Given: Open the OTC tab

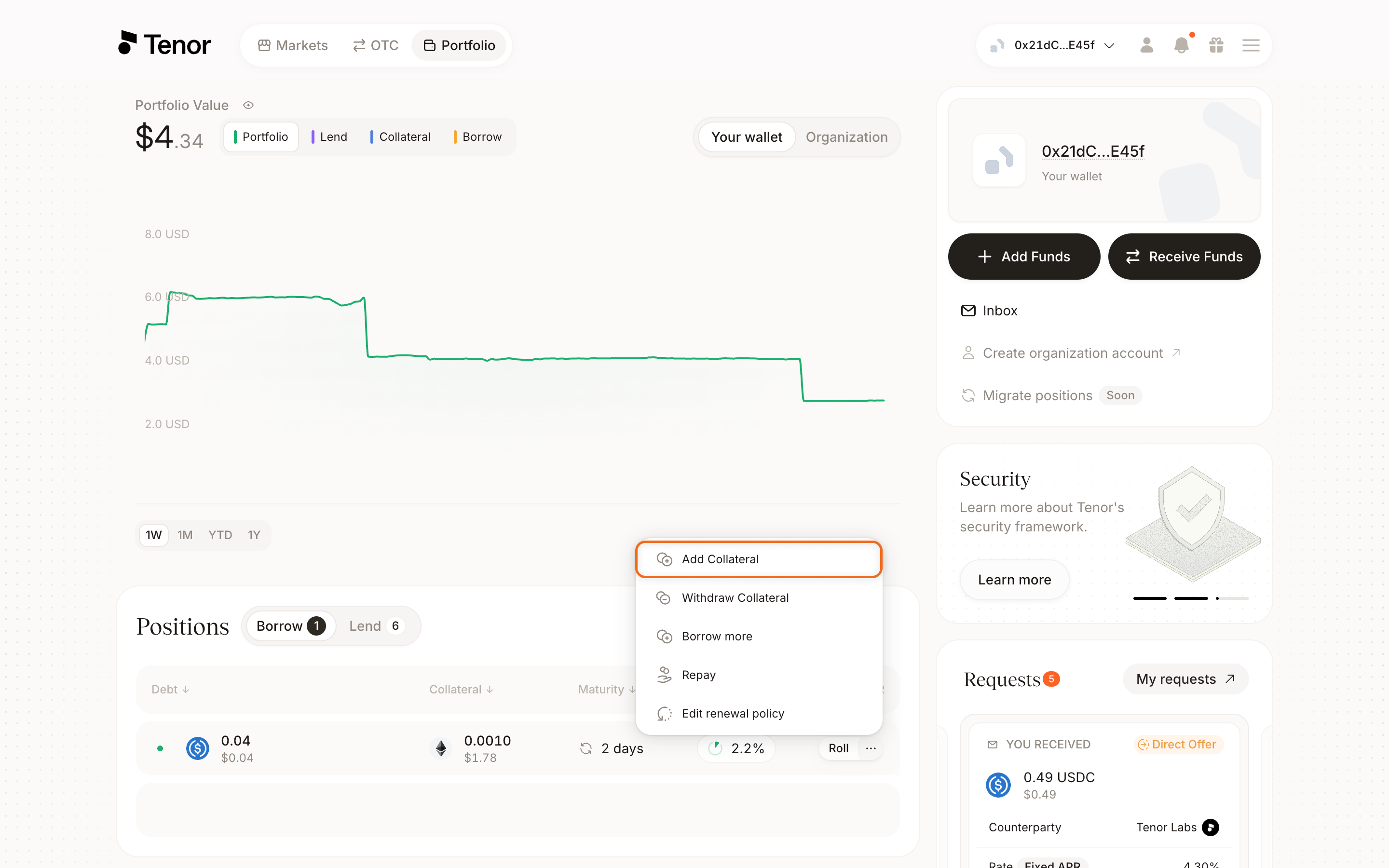Looking at the screenshot, I should pos(375,45).
